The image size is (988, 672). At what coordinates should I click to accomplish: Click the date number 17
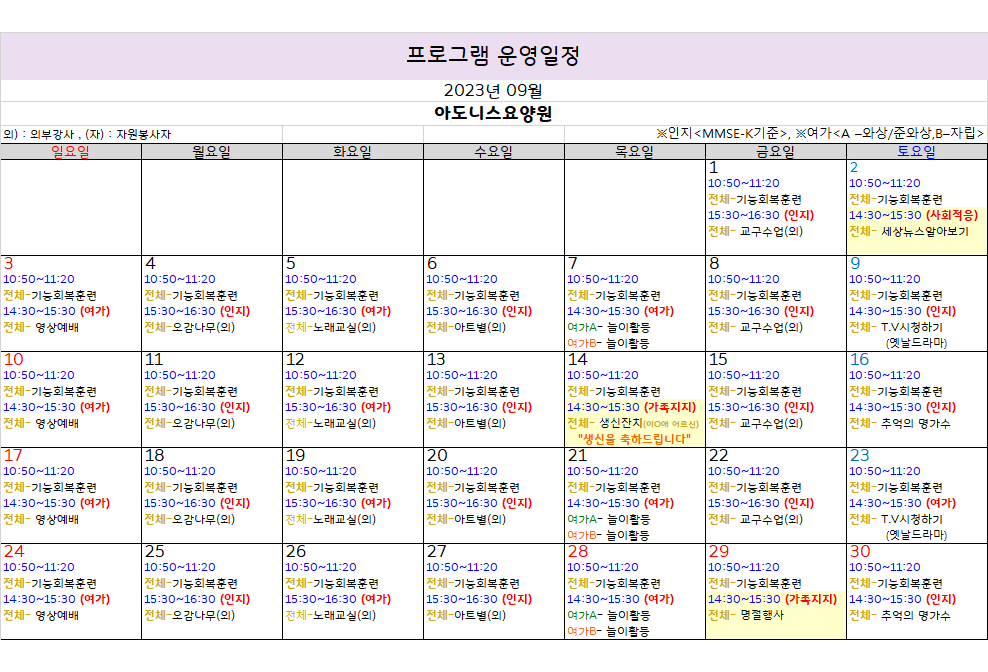pyautogui.click(x=13, y=456)
